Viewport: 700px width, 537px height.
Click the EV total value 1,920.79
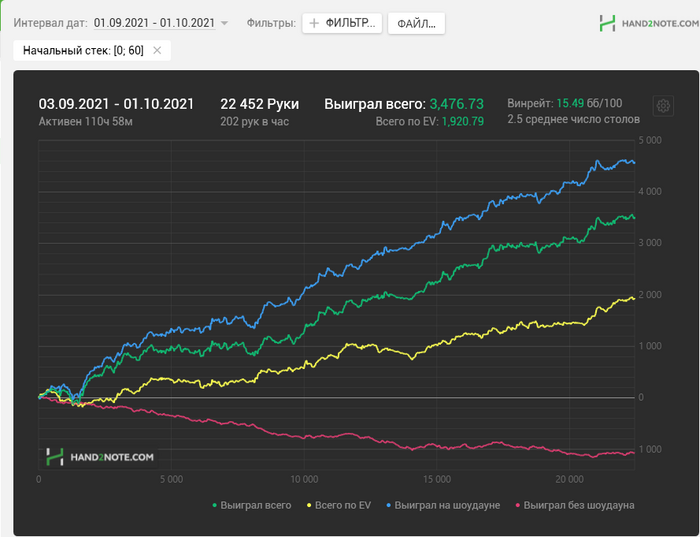(462, 121)
